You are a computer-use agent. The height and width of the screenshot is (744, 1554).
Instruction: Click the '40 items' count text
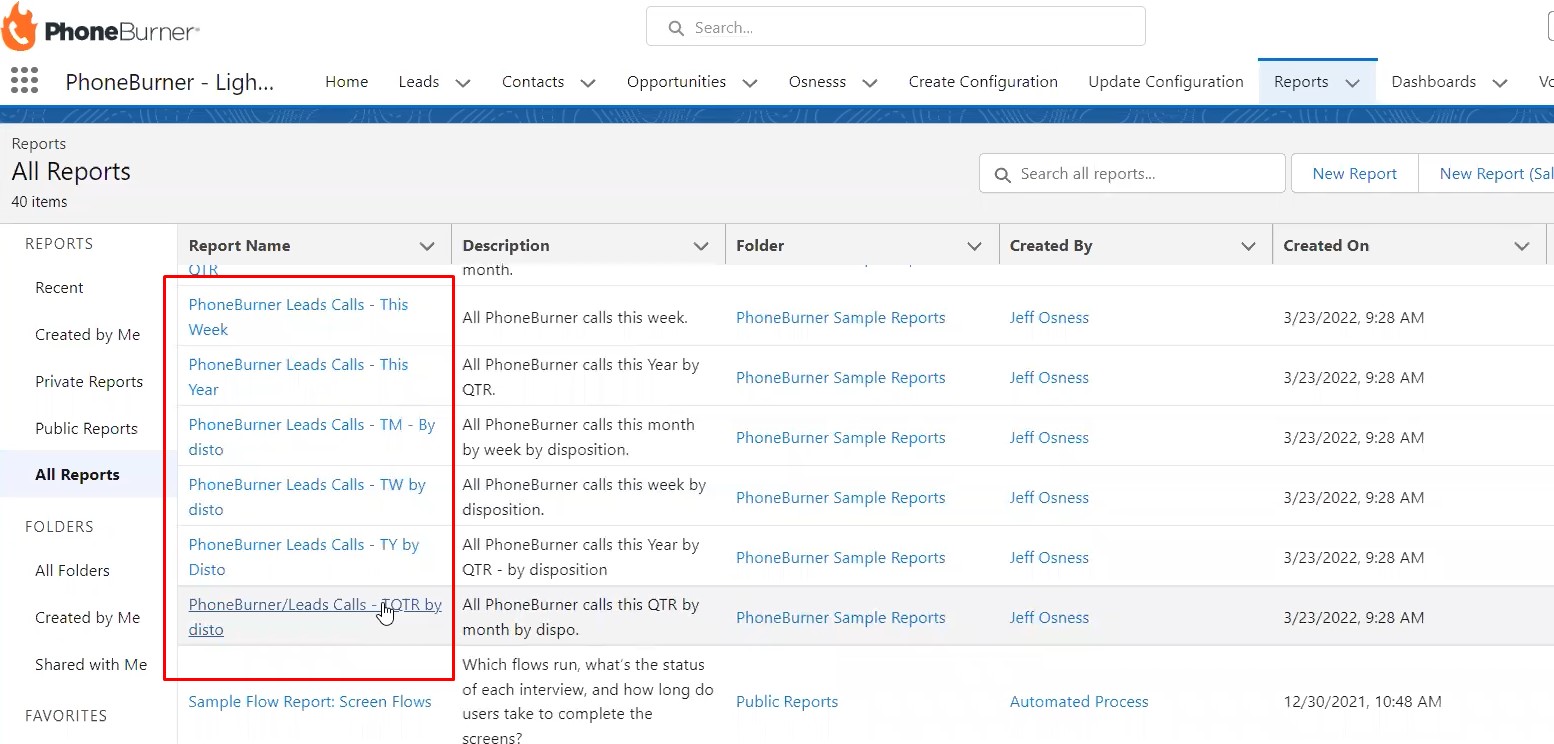pyautogui.click(x=39, y=202)
